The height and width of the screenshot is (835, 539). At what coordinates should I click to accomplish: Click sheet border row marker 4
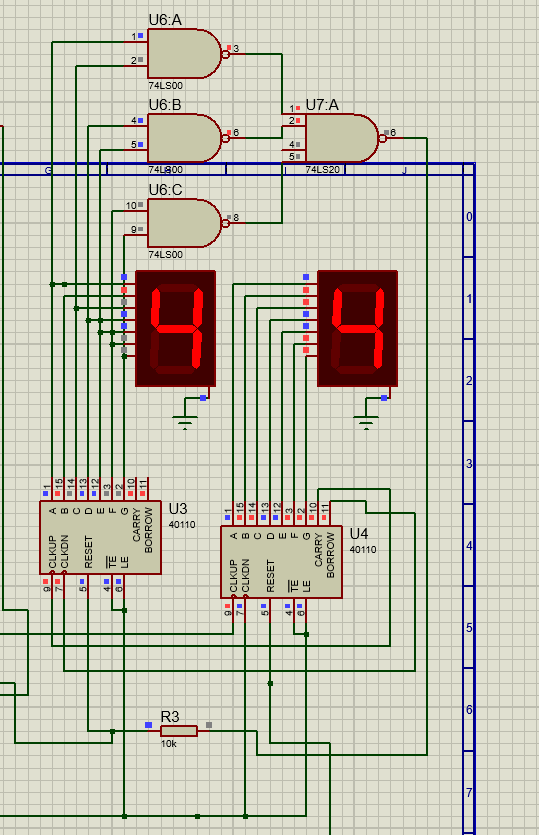click(469, 546)
